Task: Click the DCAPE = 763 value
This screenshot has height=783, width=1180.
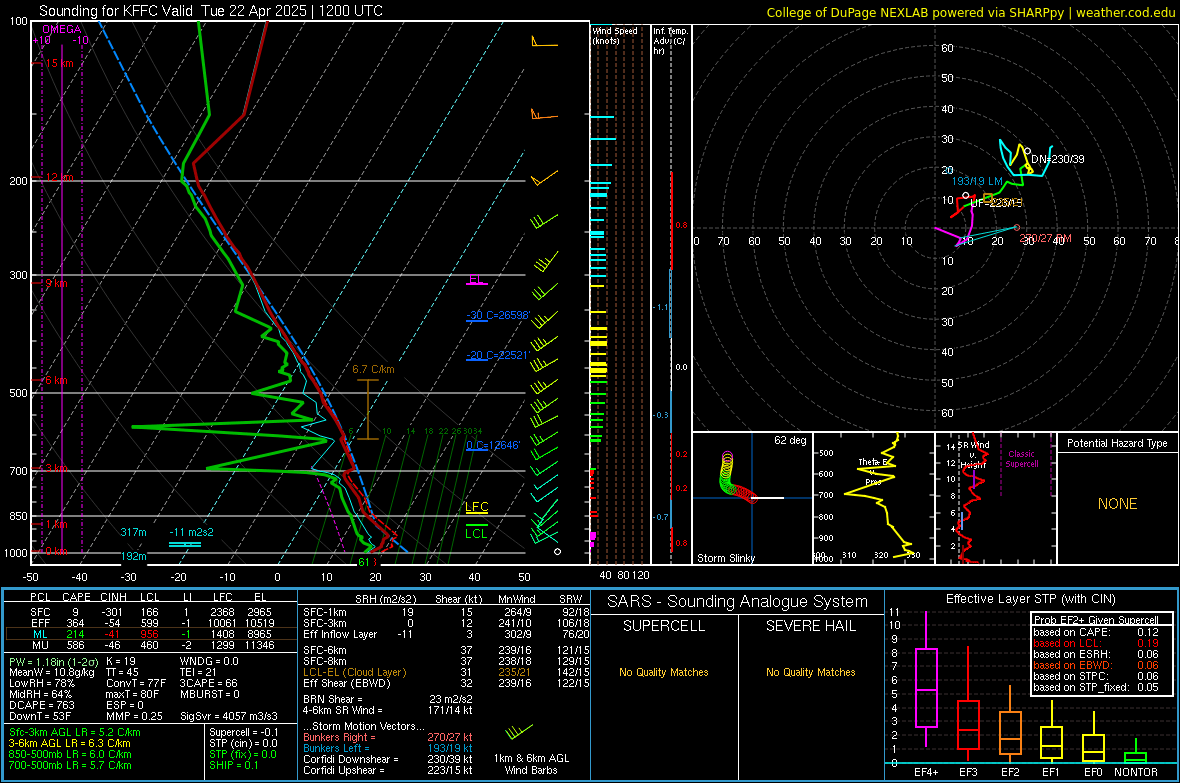Action: click(41, 705)
